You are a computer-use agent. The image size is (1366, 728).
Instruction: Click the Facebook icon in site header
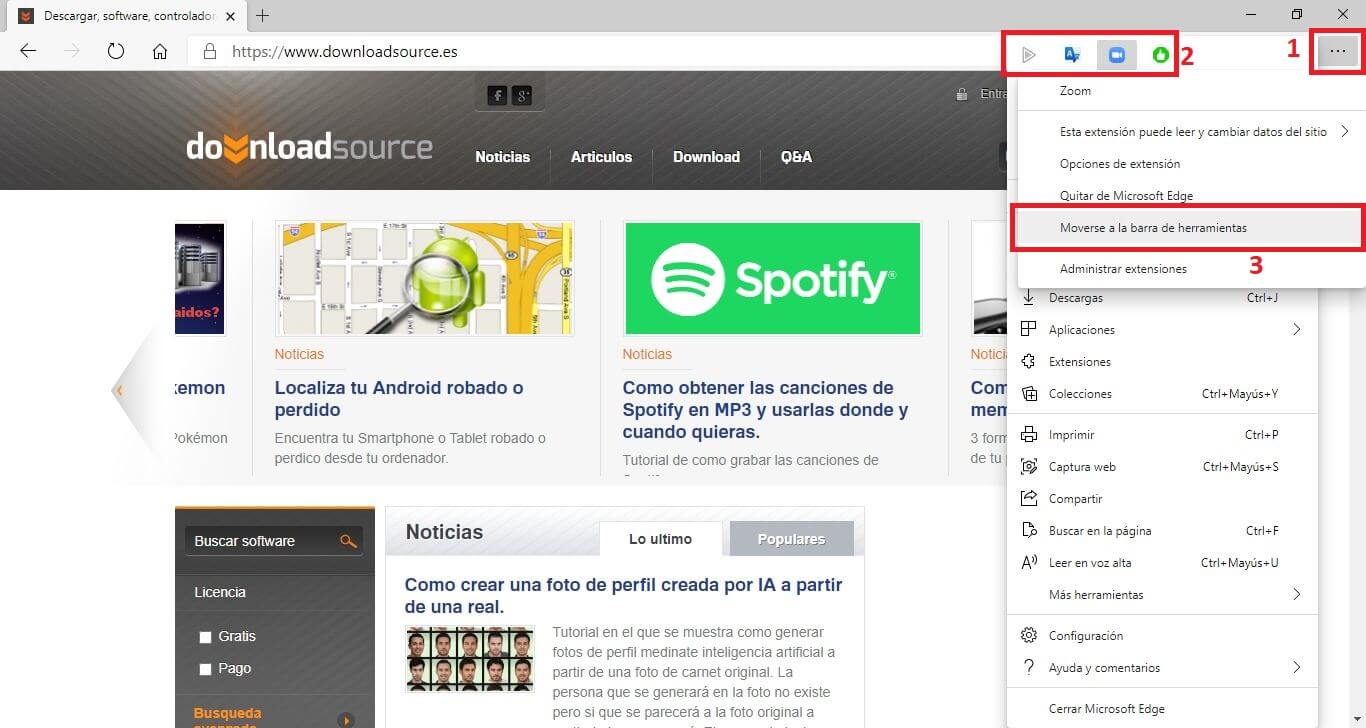(x=497, y=95)
